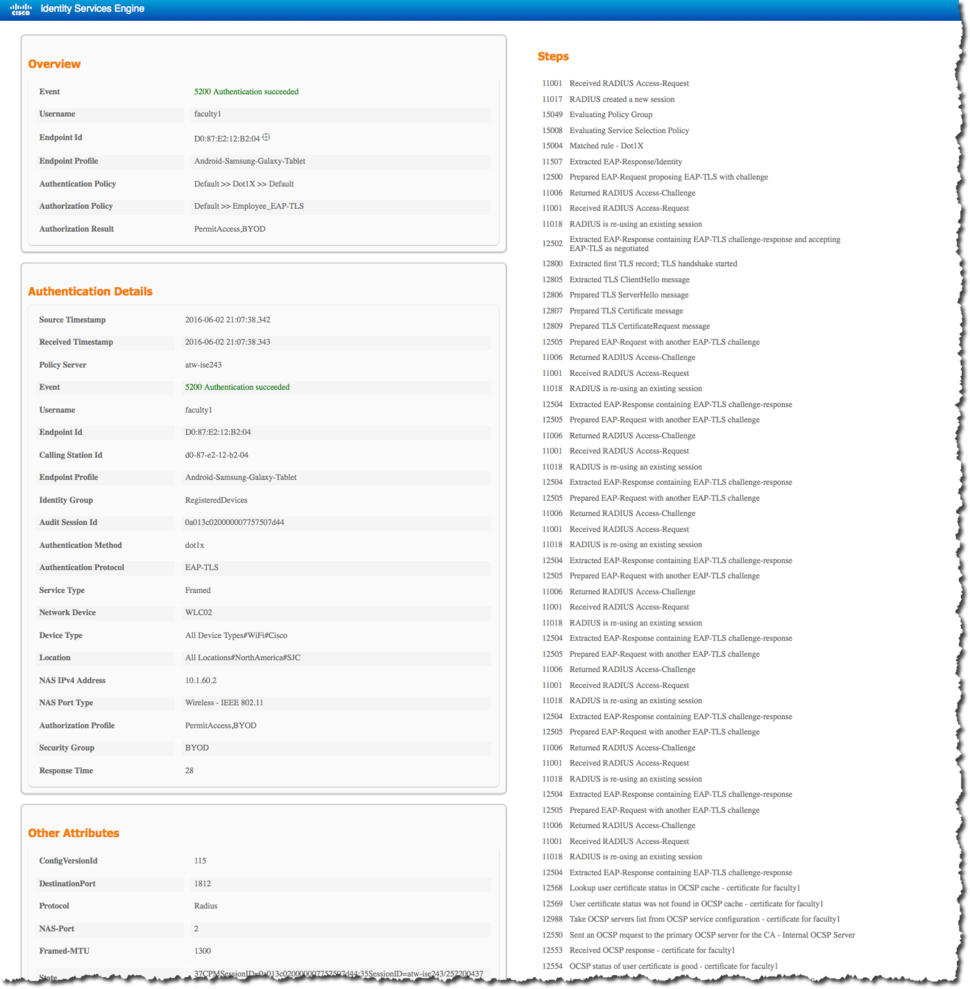This screenshot has height=989, width=970.
Task: Click step 15004 Matched rule - Dot1X
Action: tap(592, 146)
